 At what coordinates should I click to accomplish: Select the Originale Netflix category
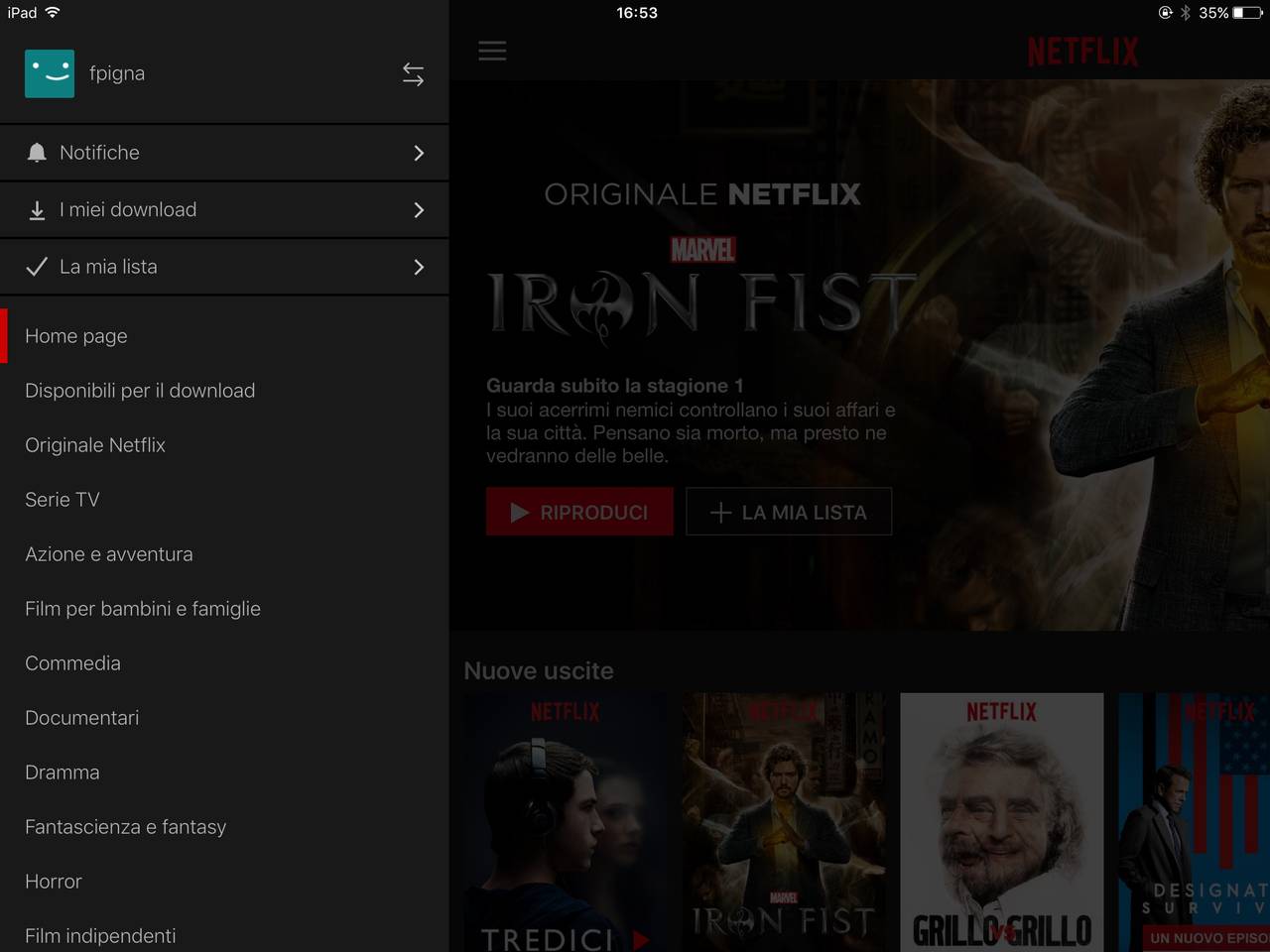(224, 445)
